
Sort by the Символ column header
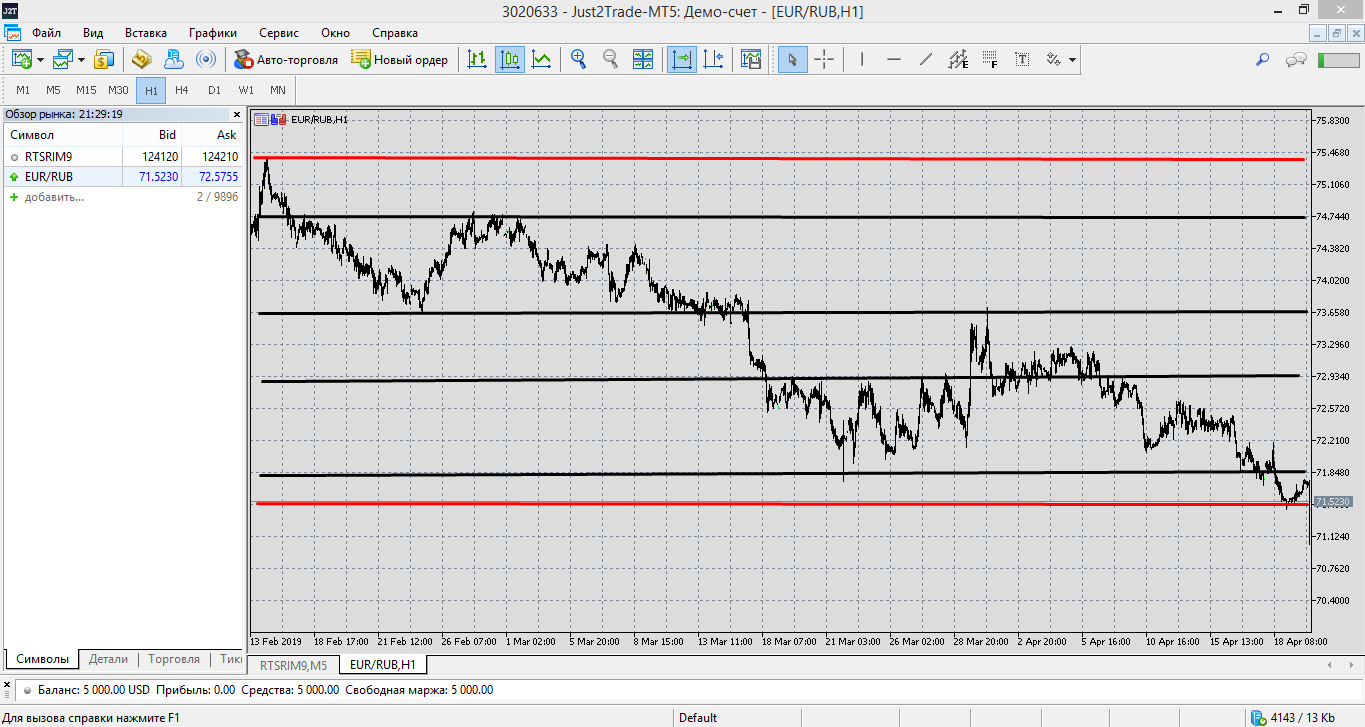63,135
